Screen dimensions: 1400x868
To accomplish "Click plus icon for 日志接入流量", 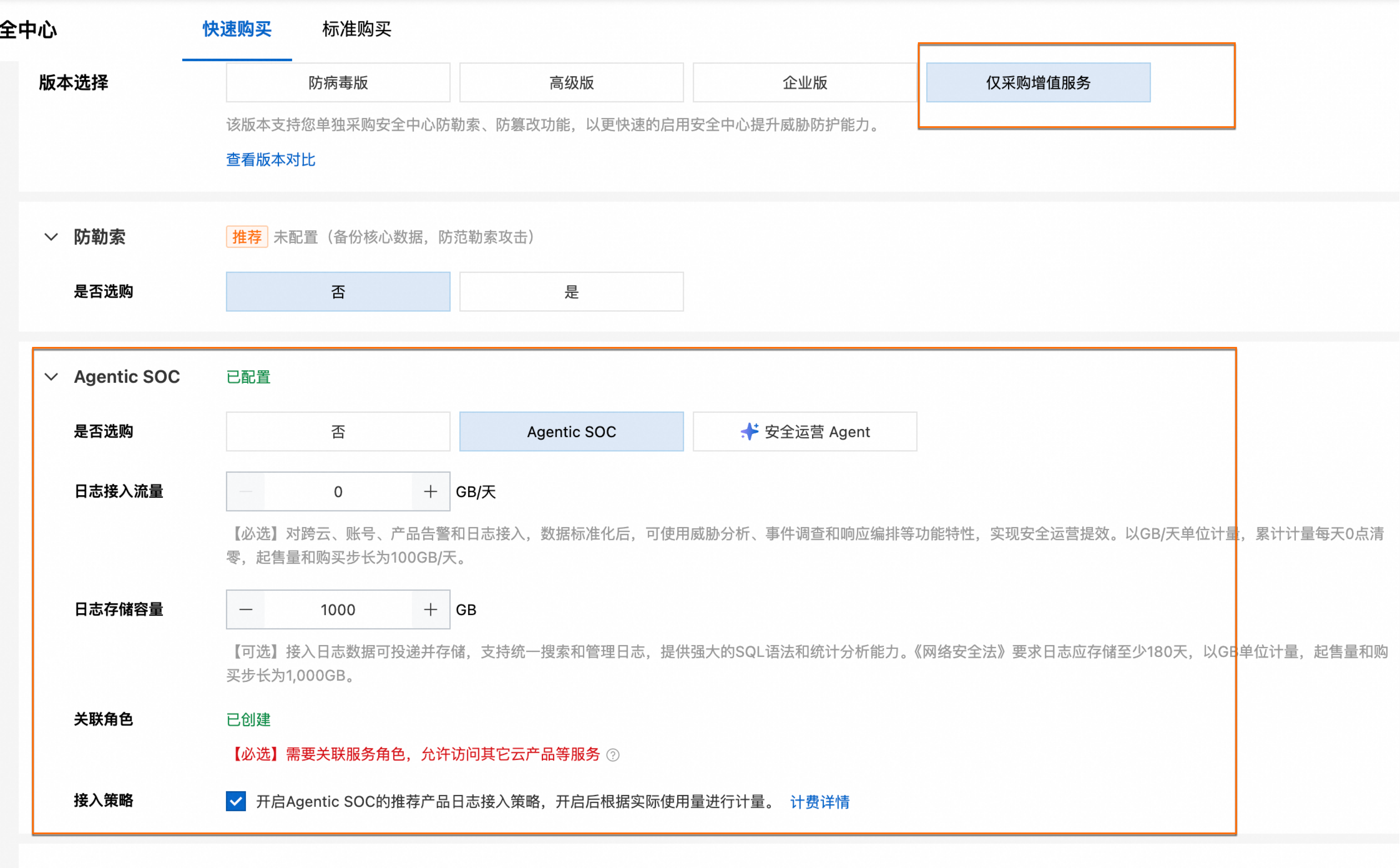I will 430,491.
